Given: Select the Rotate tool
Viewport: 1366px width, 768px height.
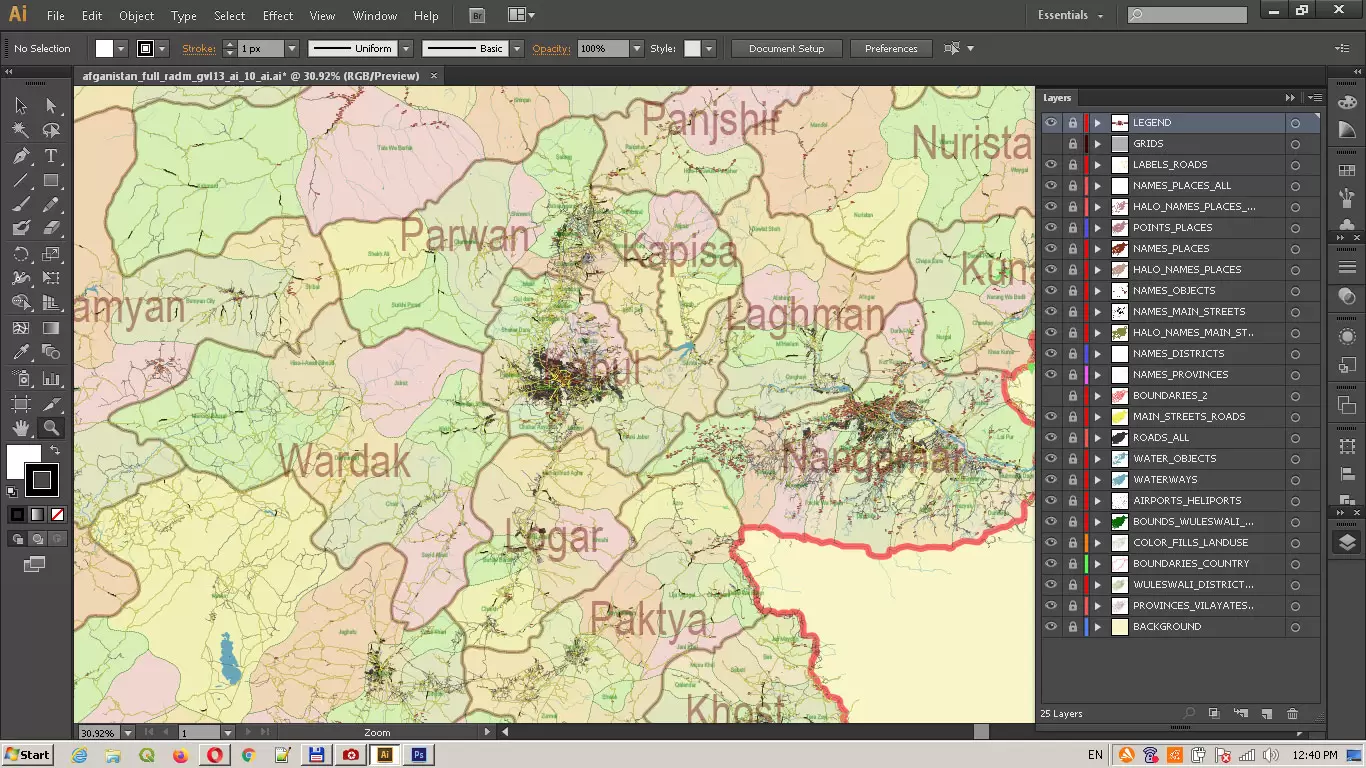Looking at the screenshot, I should (21, 254).
